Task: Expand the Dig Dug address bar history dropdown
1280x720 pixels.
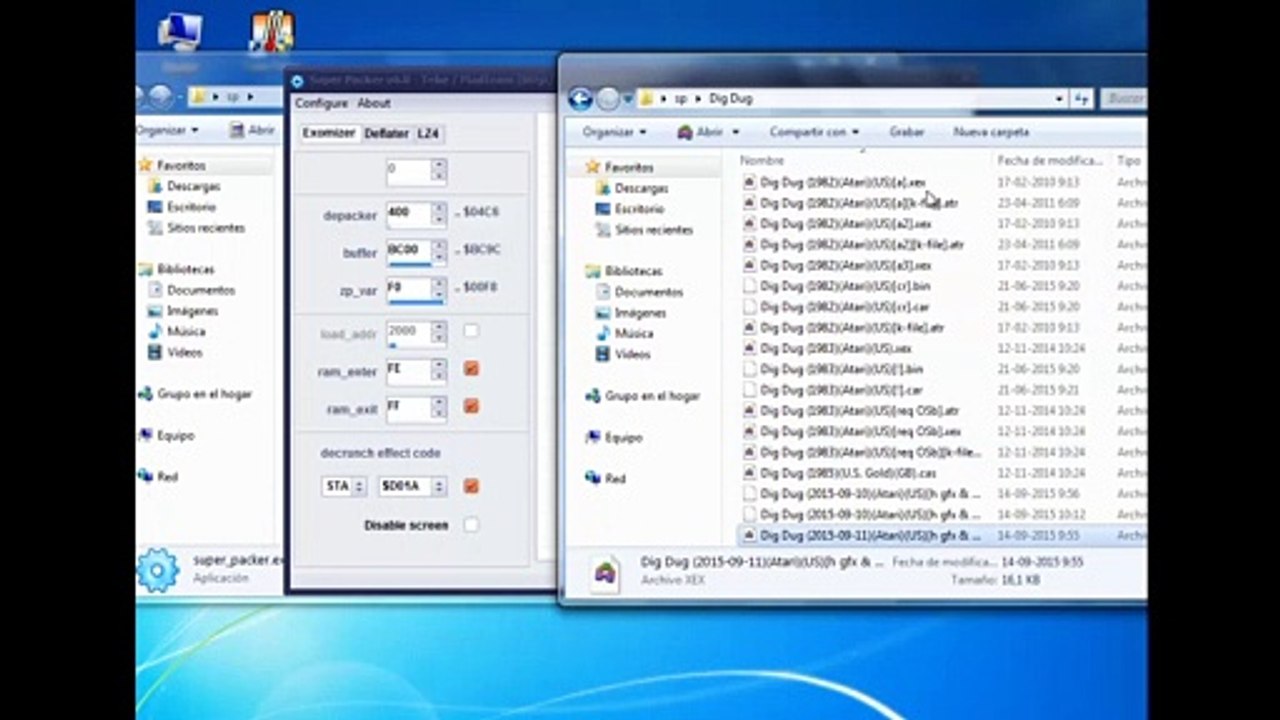Action: click(x=1059, y=99)
